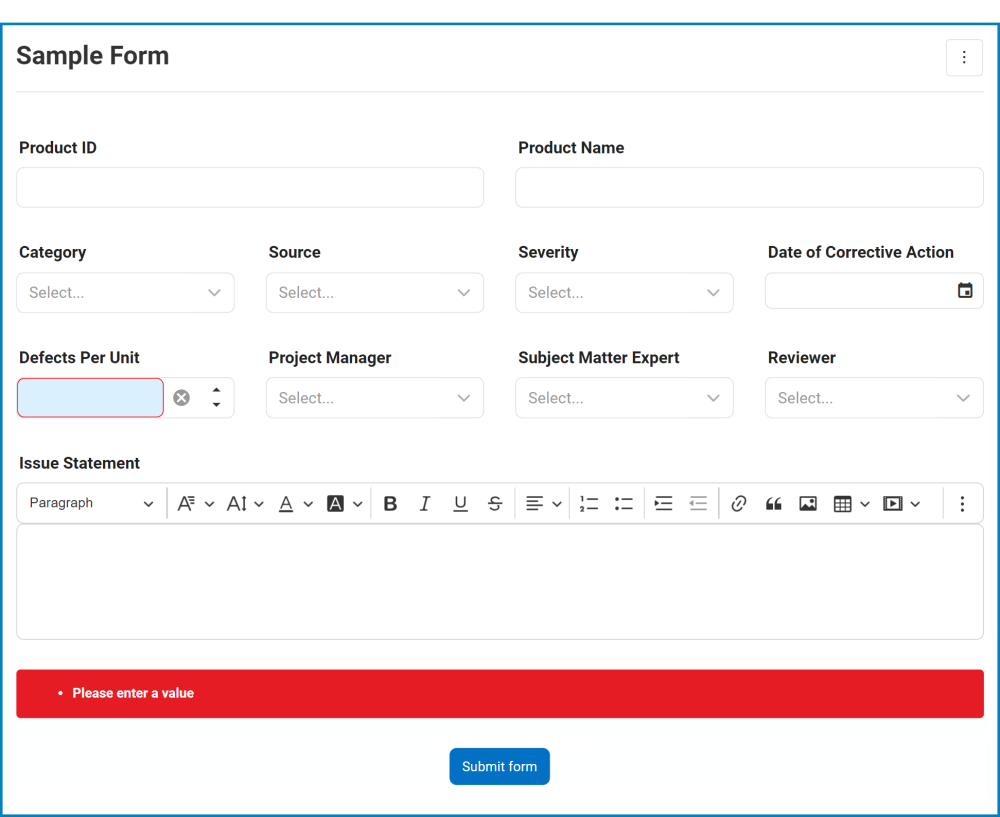Open the calendar picker for Corrective Action date
Screen dimensions: 1000x817
(x=965, y=291)
